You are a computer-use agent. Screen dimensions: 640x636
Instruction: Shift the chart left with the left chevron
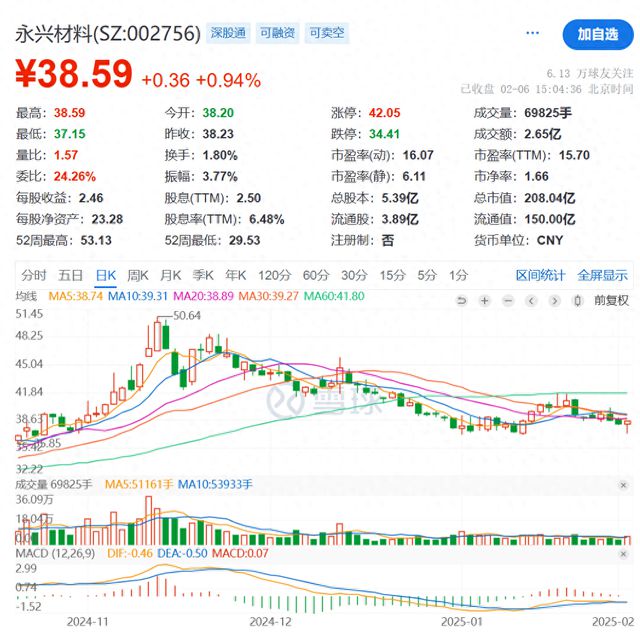tap(531, 301)
